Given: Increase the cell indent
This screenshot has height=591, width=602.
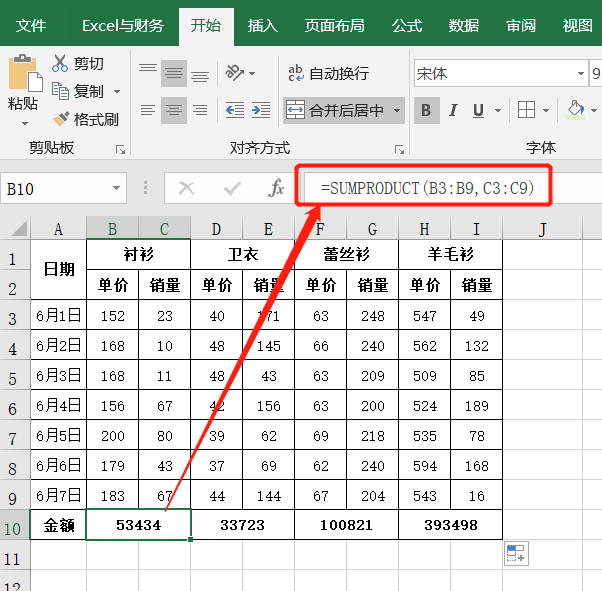Looking at the screenshot, I should (261, 110).
